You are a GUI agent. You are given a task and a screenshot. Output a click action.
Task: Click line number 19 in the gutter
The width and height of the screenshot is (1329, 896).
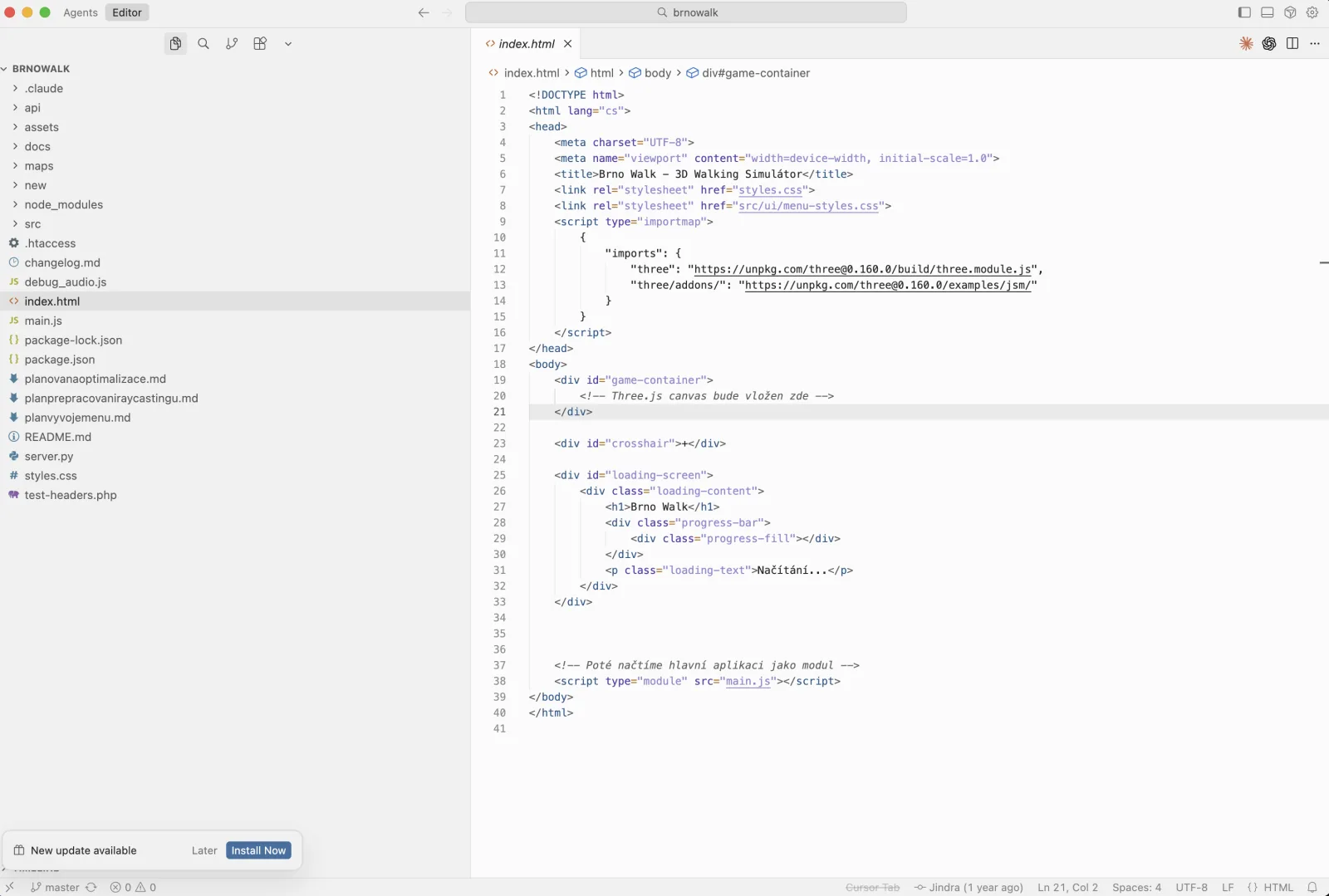point(499,380)
